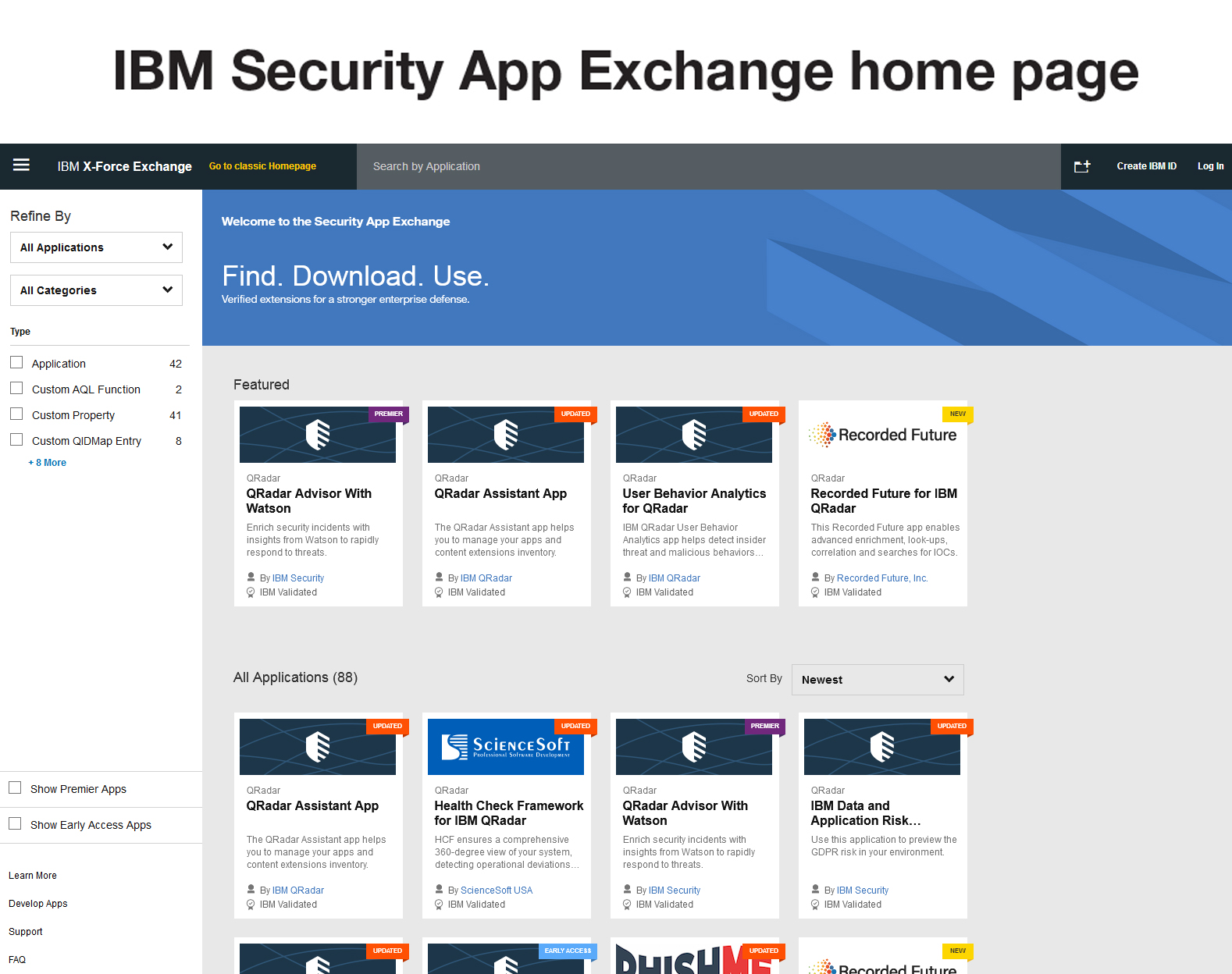Open Develop Apps link
Viewport: 1232px width, 974px height.
point(38,904)
